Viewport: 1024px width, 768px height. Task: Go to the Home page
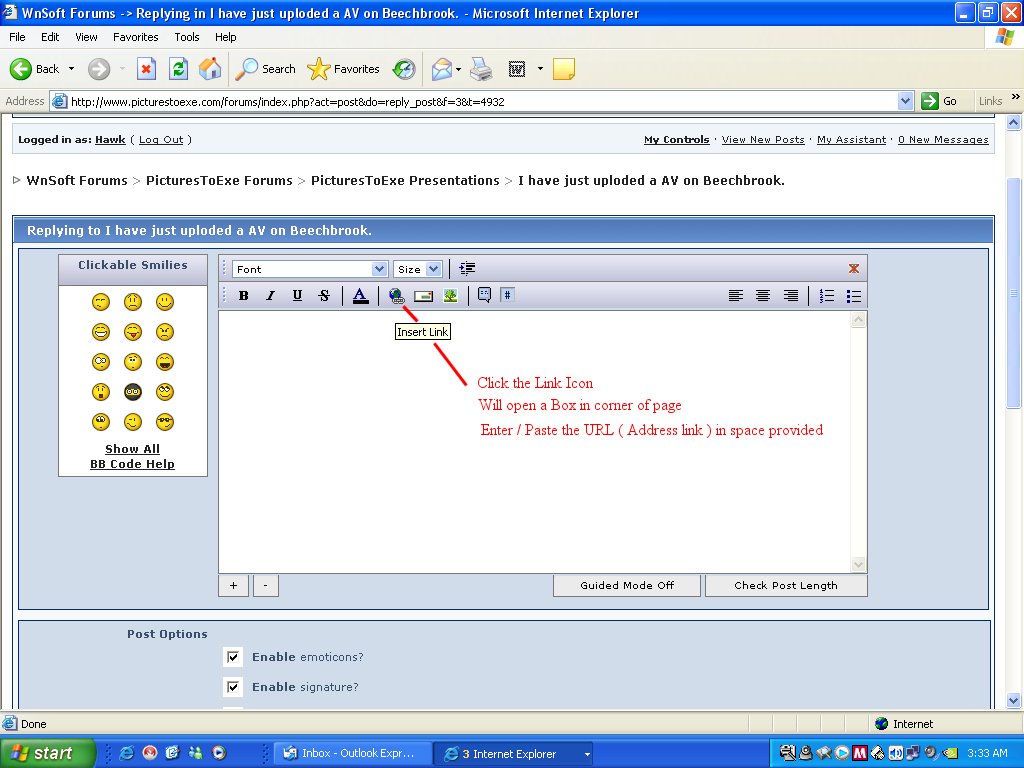click(x=210, y=69)
